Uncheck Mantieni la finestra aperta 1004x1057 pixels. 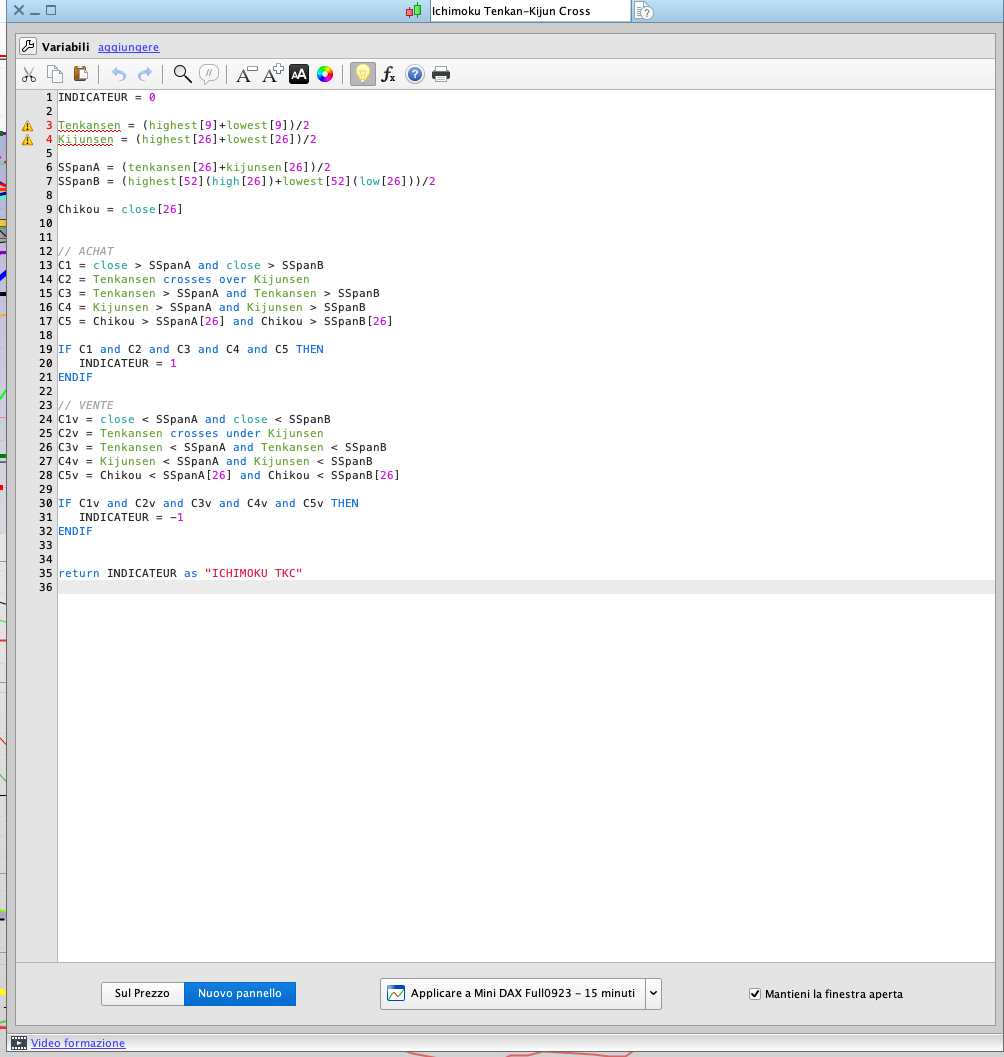pos(755,994)
